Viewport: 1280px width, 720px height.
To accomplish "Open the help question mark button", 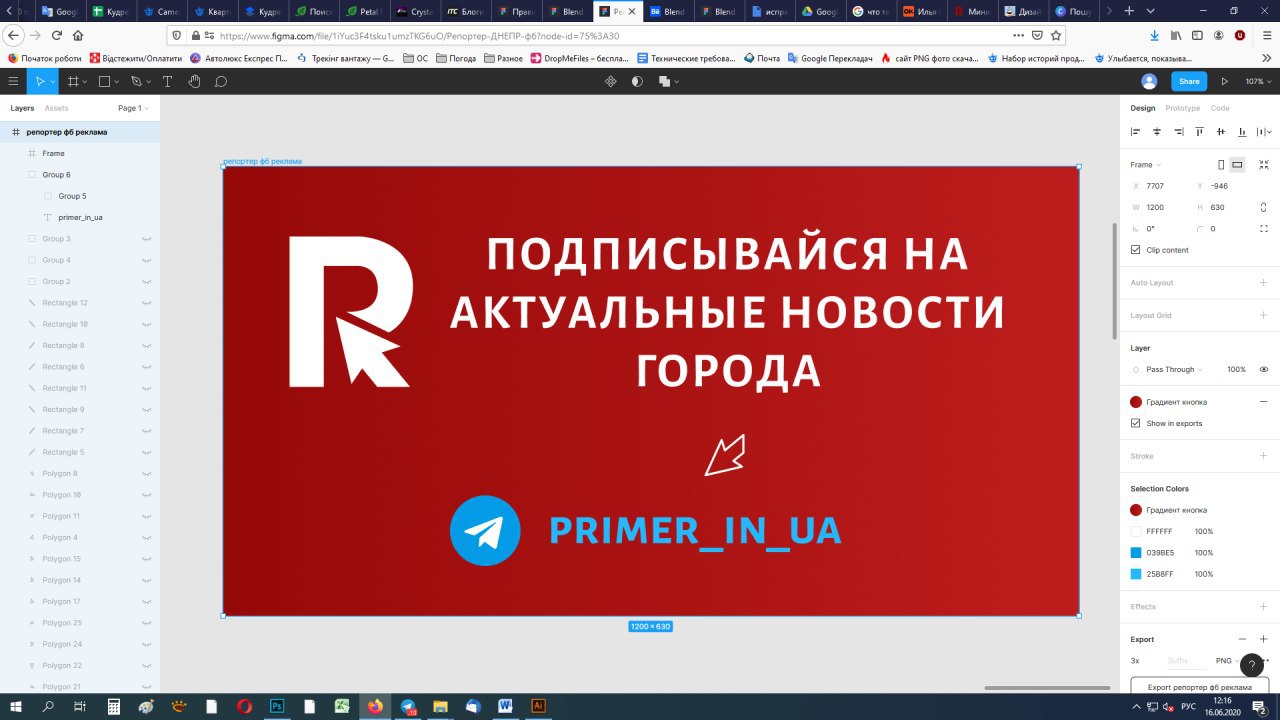I will pos(1252,665).
